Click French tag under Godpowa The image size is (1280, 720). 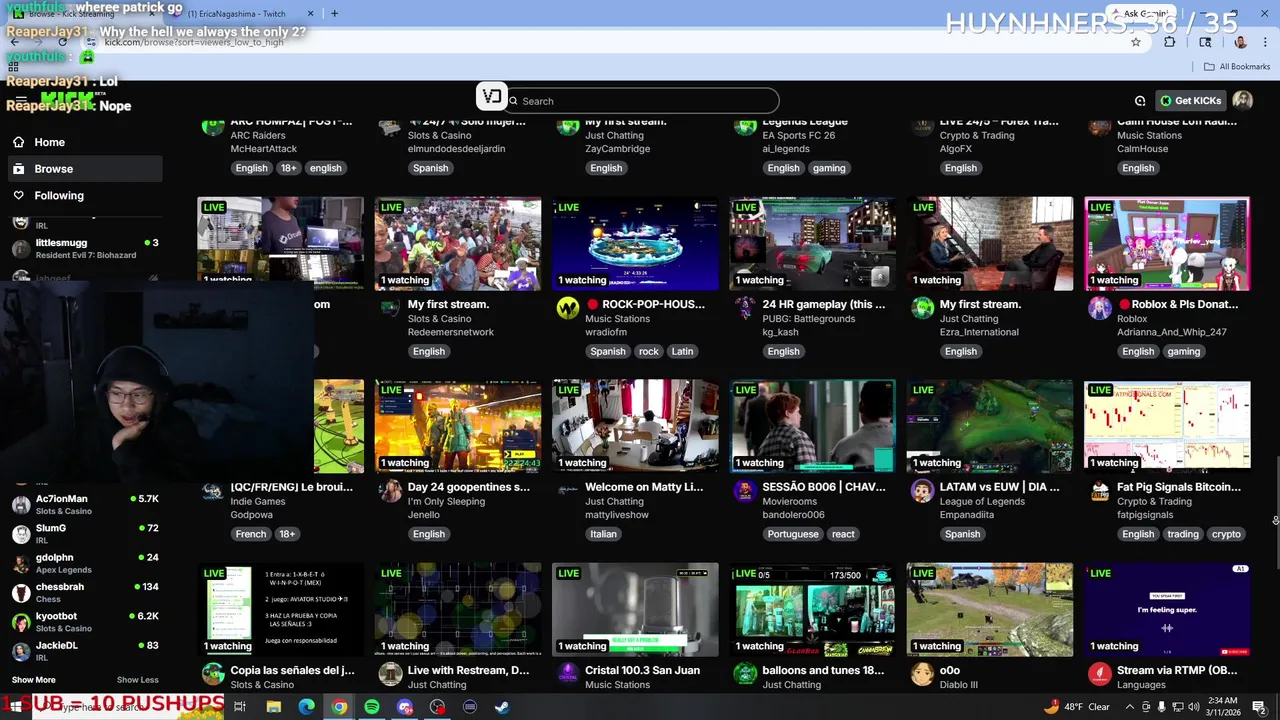click(x=251, y=534)
